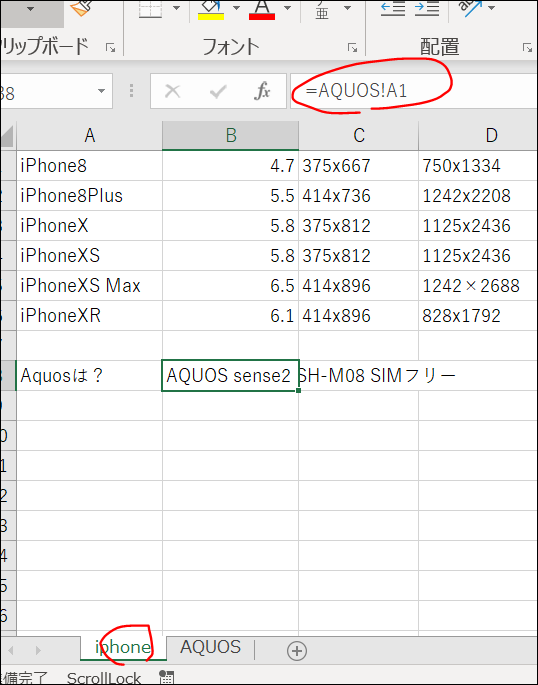Open font color dropdown arrow

[x=287, y=8]
